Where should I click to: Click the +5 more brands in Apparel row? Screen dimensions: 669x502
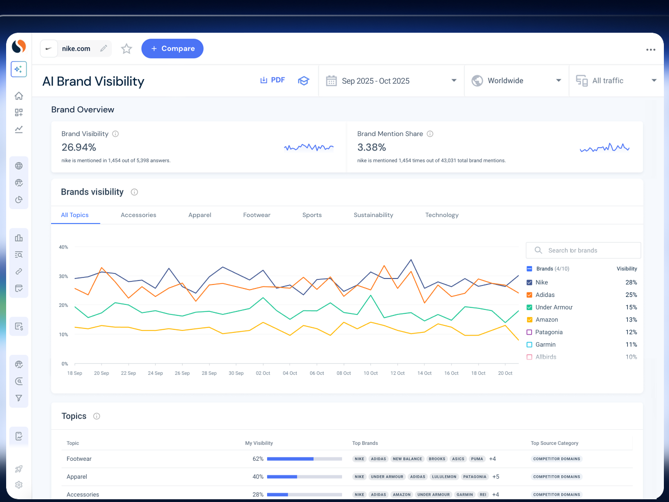495,477
